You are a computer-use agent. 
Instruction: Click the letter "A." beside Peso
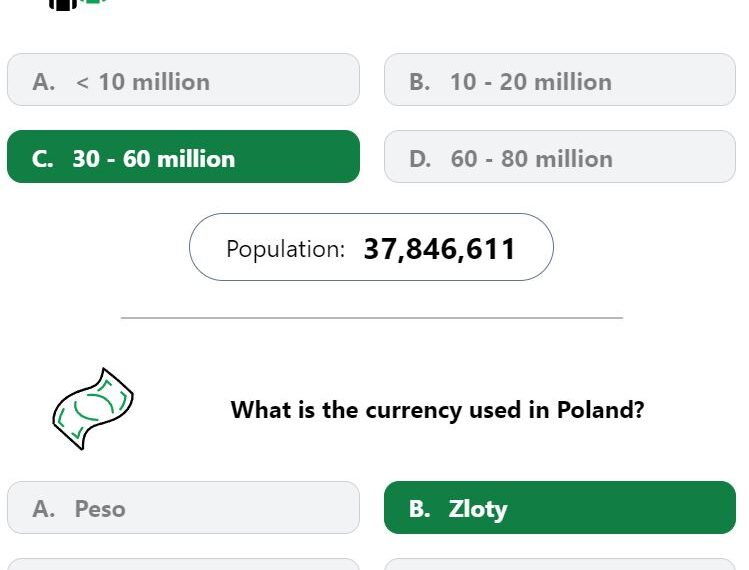43,509
